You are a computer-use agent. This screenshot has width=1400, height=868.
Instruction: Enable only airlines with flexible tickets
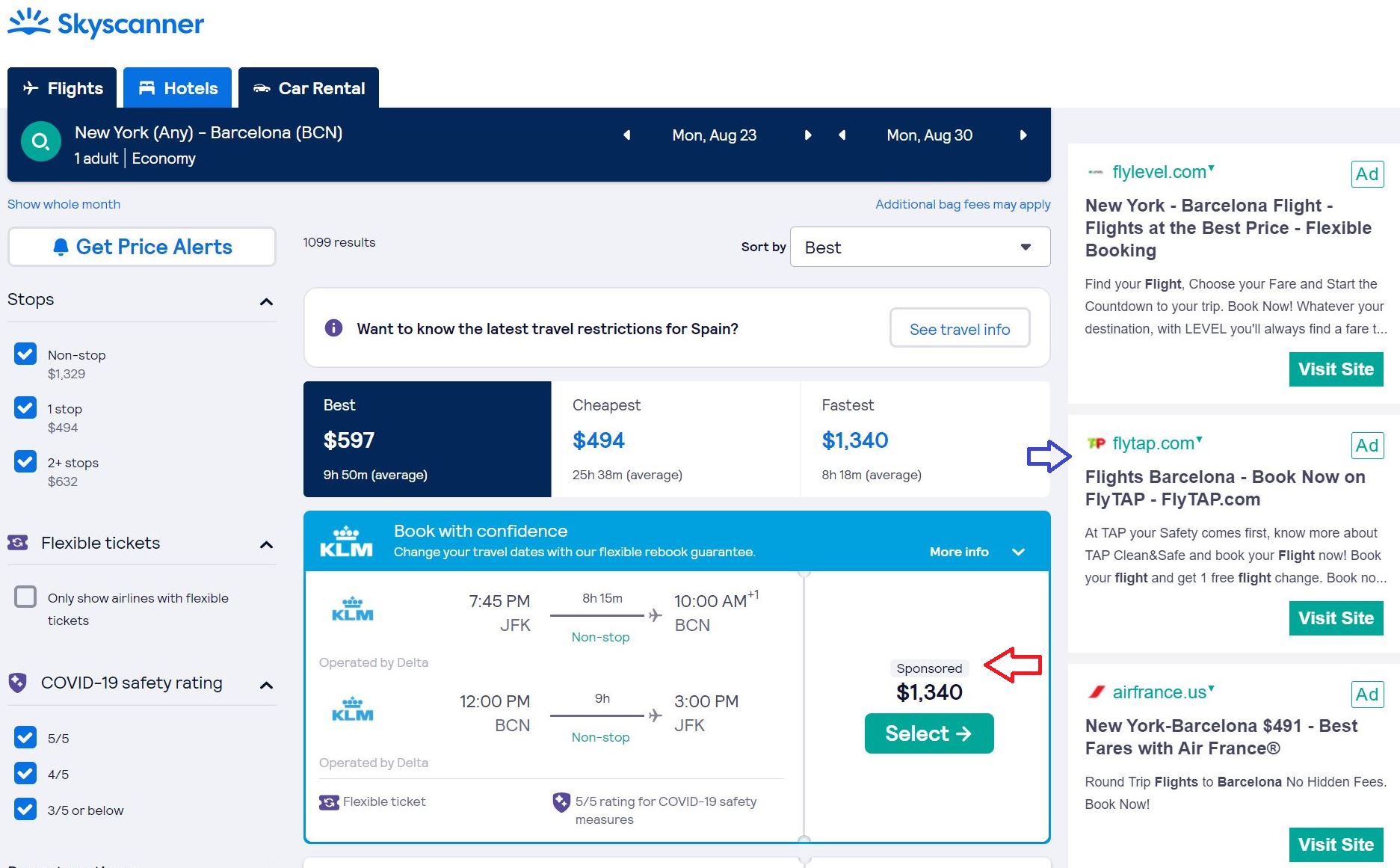(25, 597)
